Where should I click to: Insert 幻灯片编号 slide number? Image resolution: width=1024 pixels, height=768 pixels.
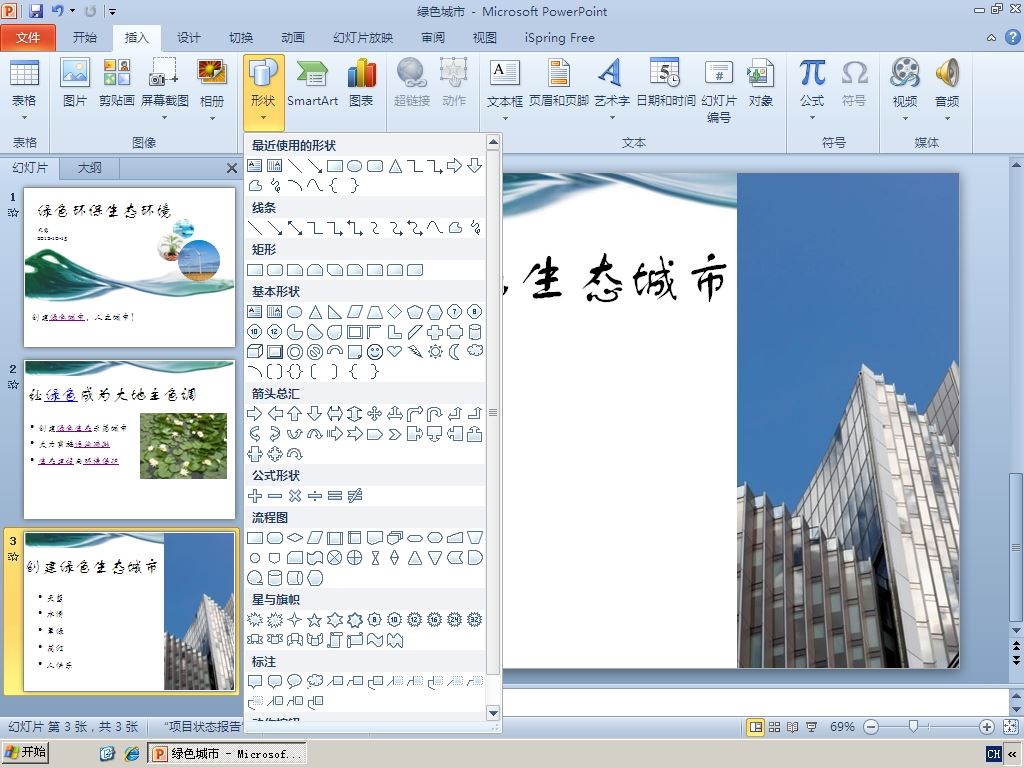point(718,90)
